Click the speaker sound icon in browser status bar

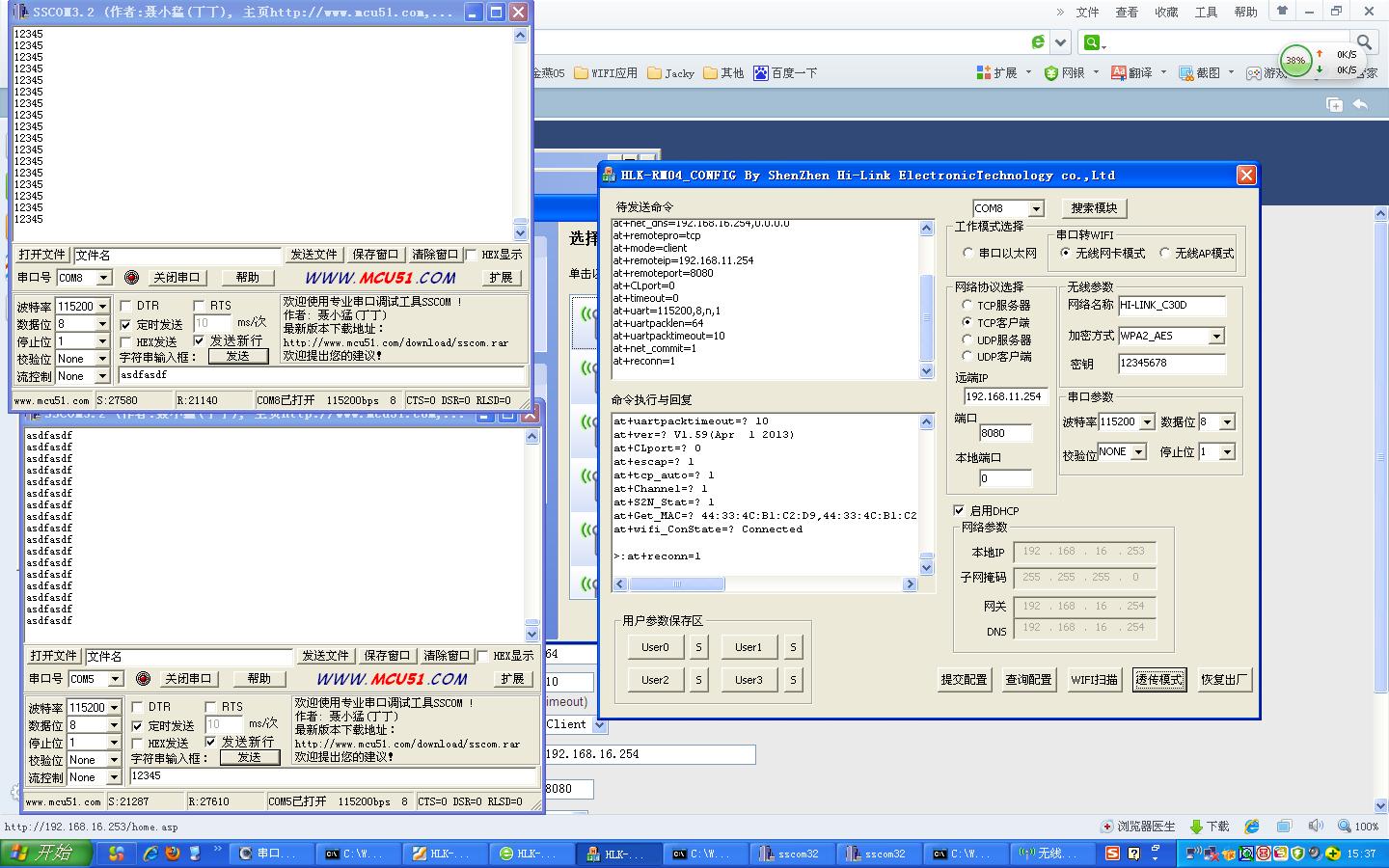(x=1316, y=827)
